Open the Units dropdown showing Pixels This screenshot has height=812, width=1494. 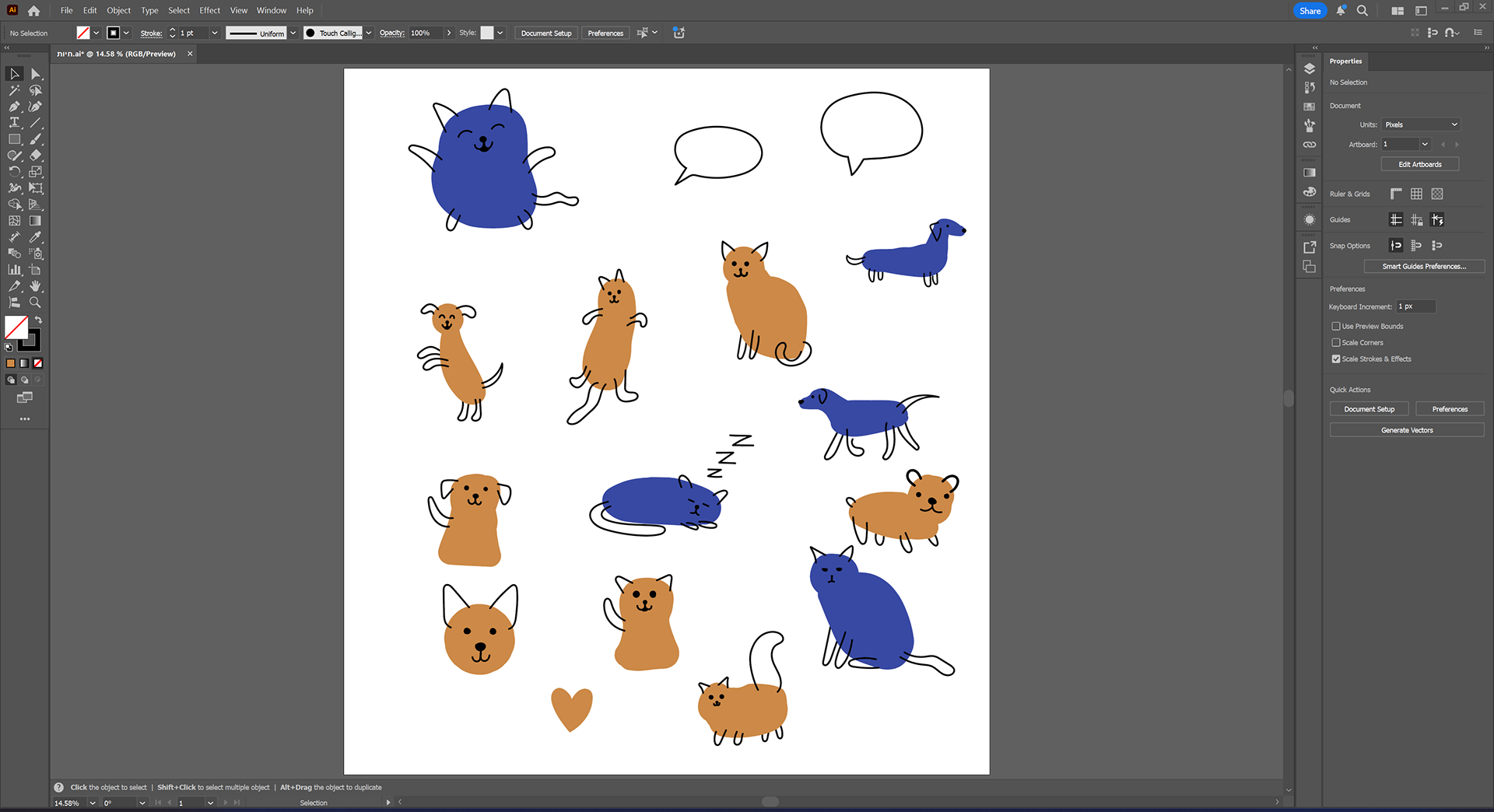point(1421,124)
